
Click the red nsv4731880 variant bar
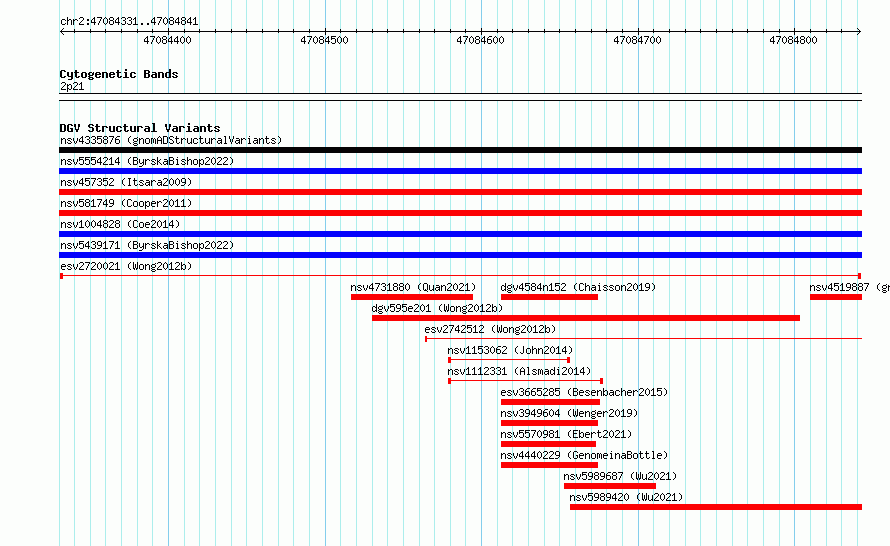click(412, 297)
